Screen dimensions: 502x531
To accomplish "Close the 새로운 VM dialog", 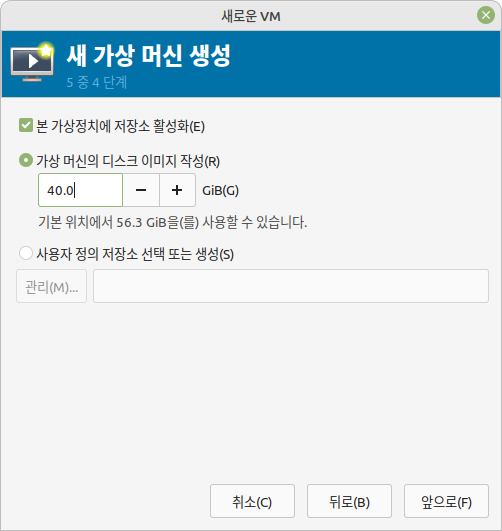I will click(486, 15).
